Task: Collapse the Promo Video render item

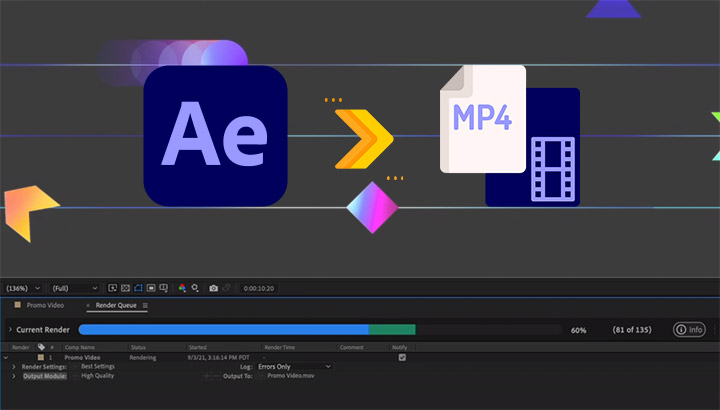Action: click(6, 357)
